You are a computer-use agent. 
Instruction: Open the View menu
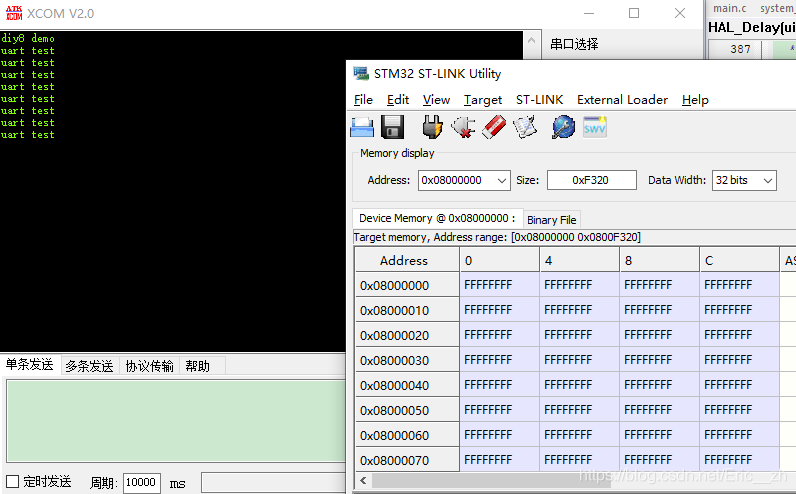click(436, 100)
